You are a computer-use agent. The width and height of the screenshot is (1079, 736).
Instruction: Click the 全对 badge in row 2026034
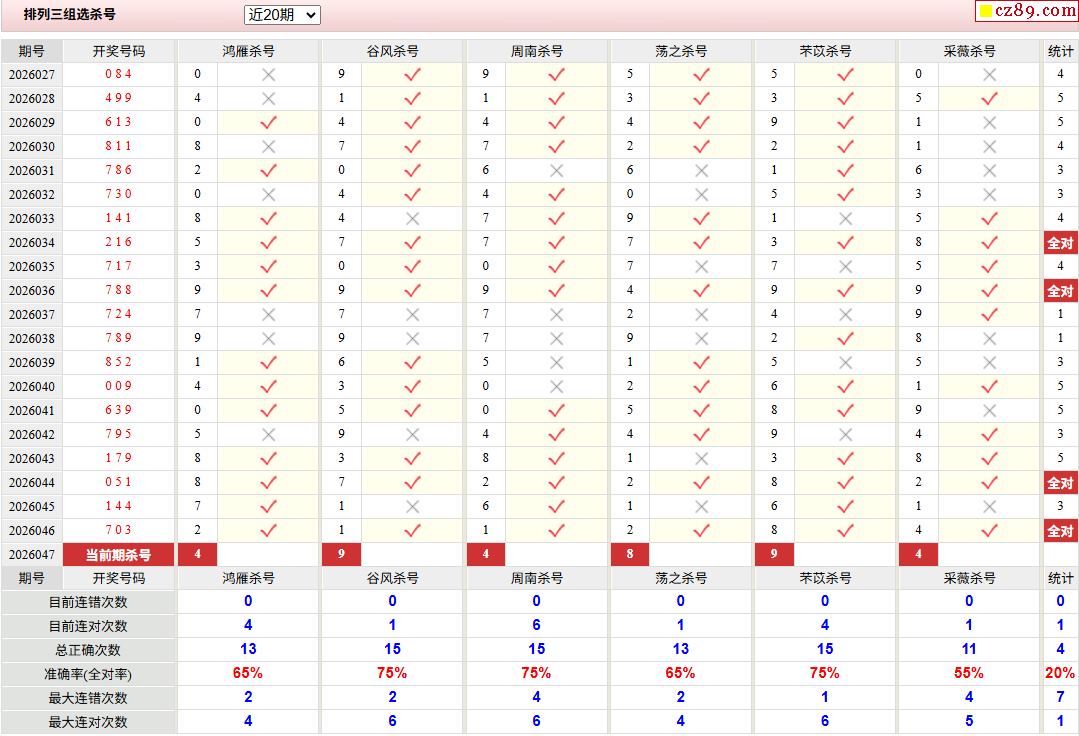pos(1060,243)
